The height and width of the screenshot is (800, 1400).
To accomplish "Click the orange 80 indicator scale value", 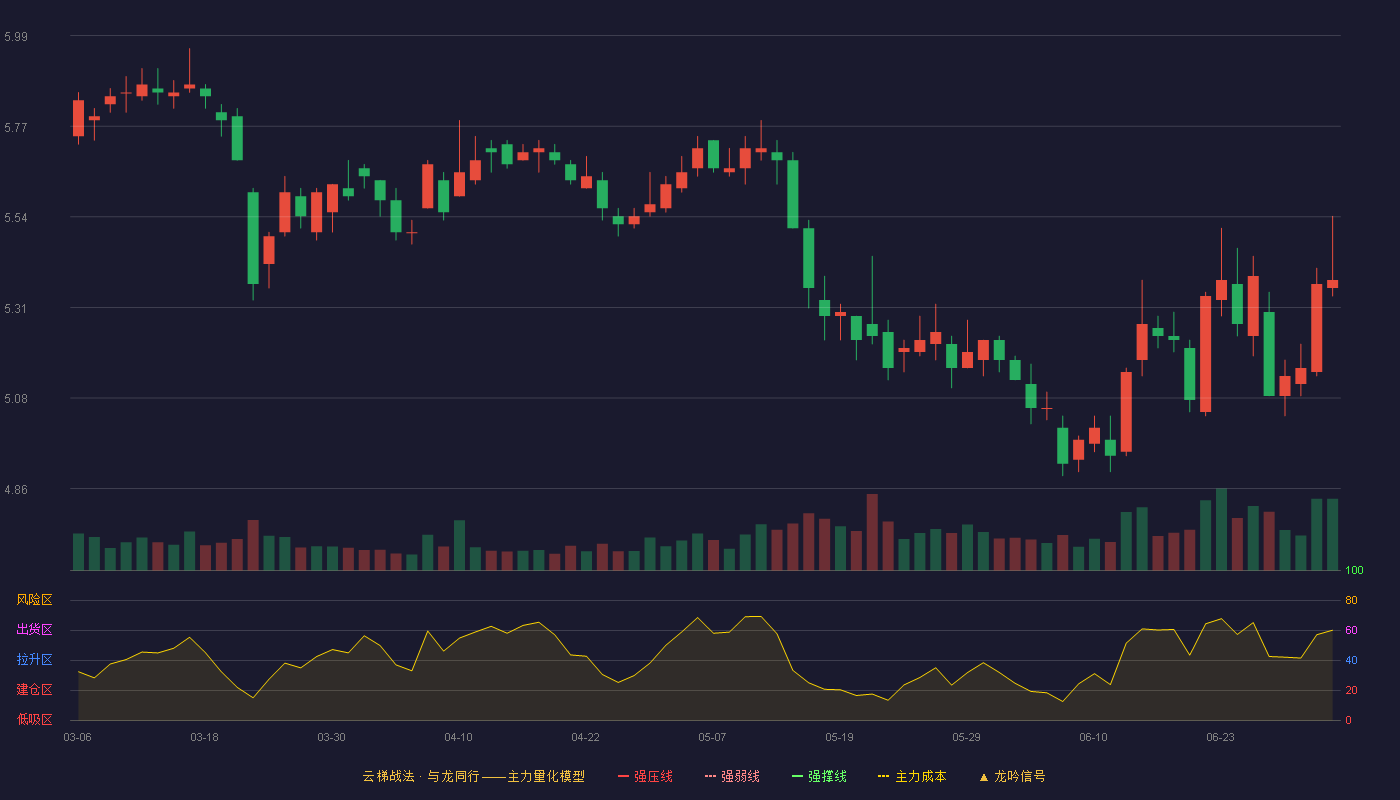I will click(x=1351, y=601).
